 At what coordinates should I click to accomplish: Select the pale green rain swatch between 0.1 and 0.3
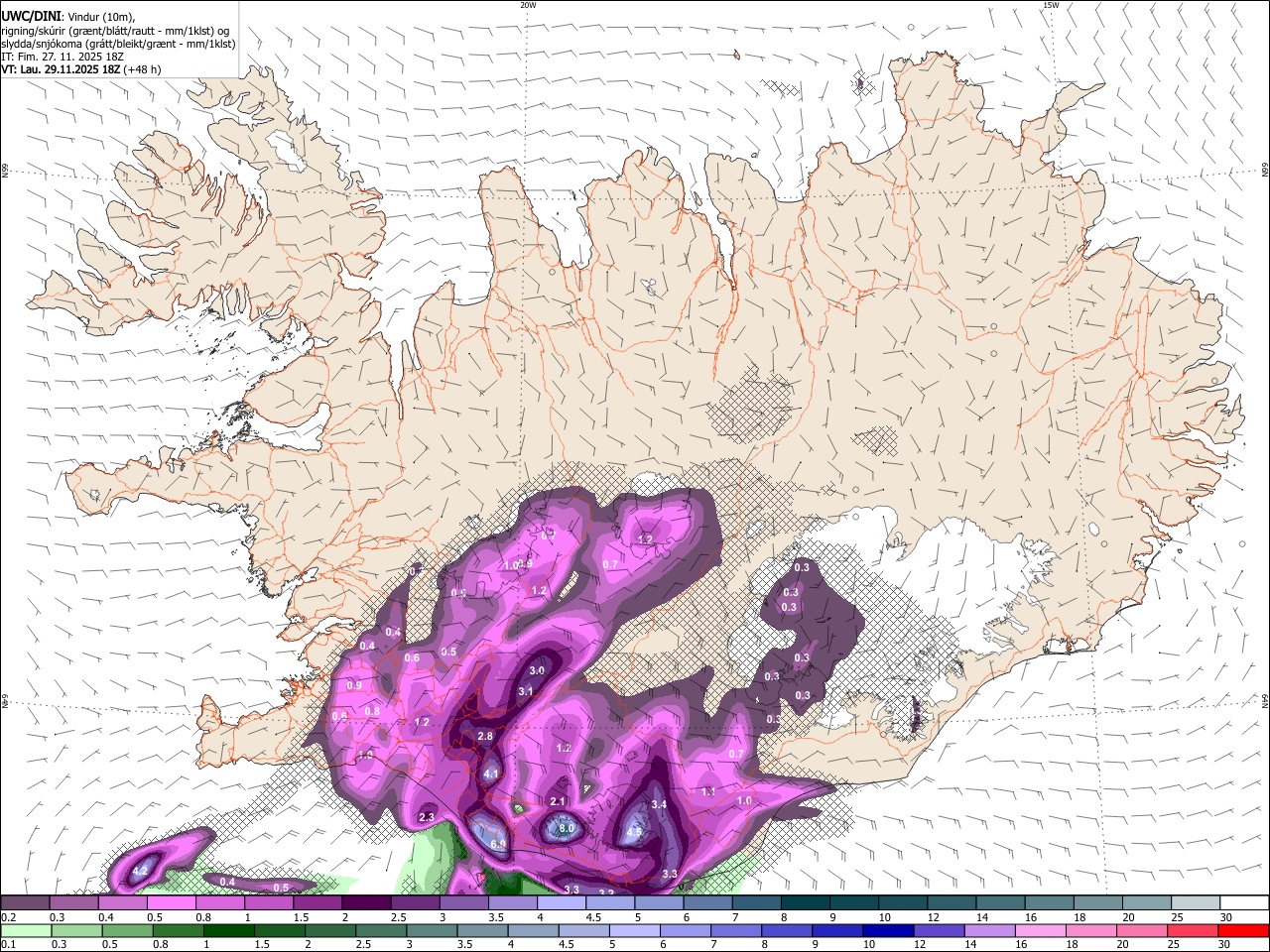point(26,930)
